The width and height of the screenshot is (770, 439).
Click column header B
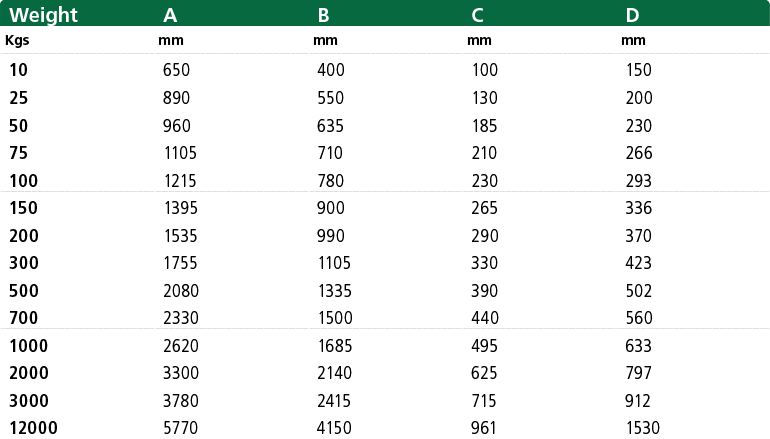point(324,15)
